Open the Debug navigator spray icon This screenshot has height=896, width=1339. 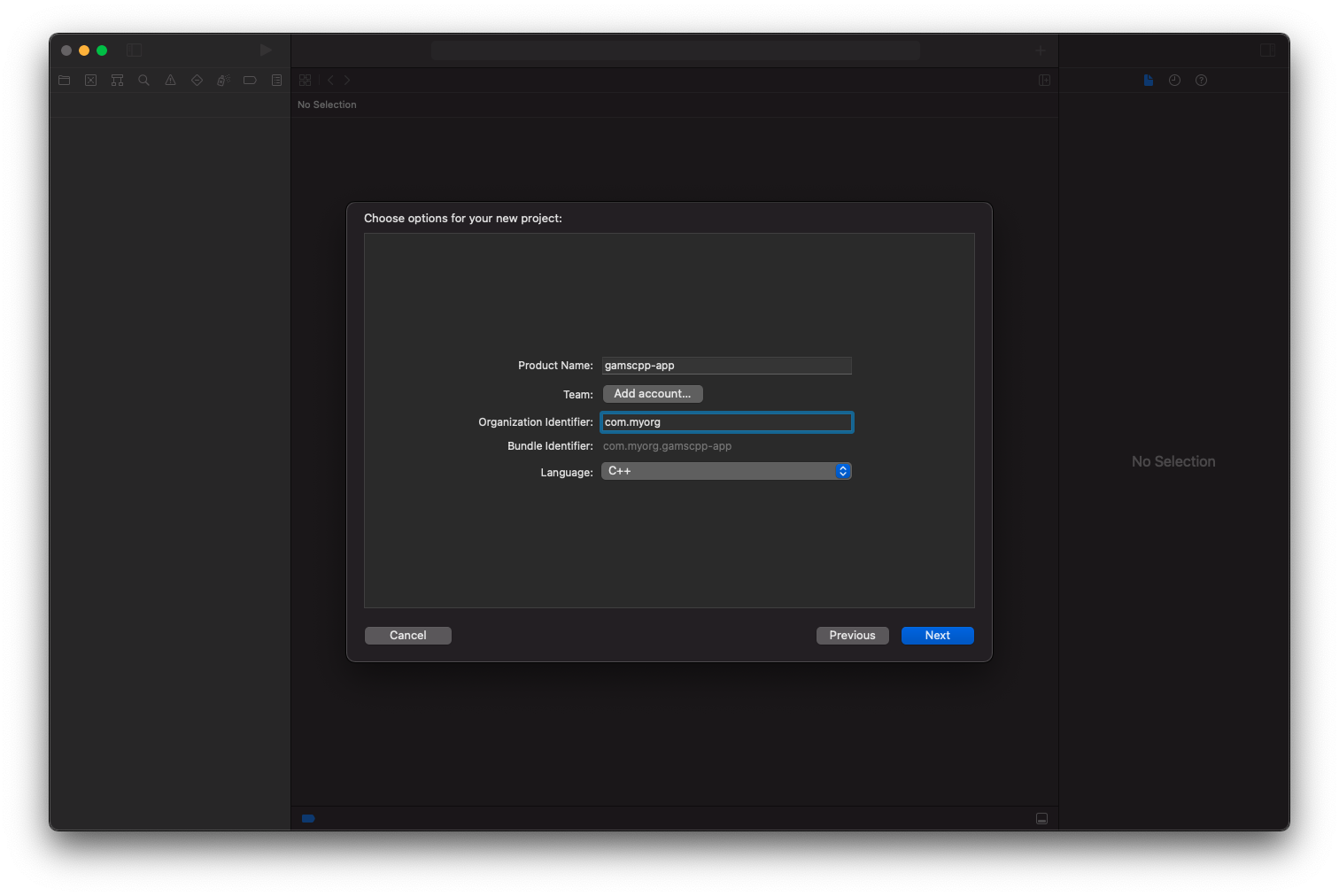[223, 81]
